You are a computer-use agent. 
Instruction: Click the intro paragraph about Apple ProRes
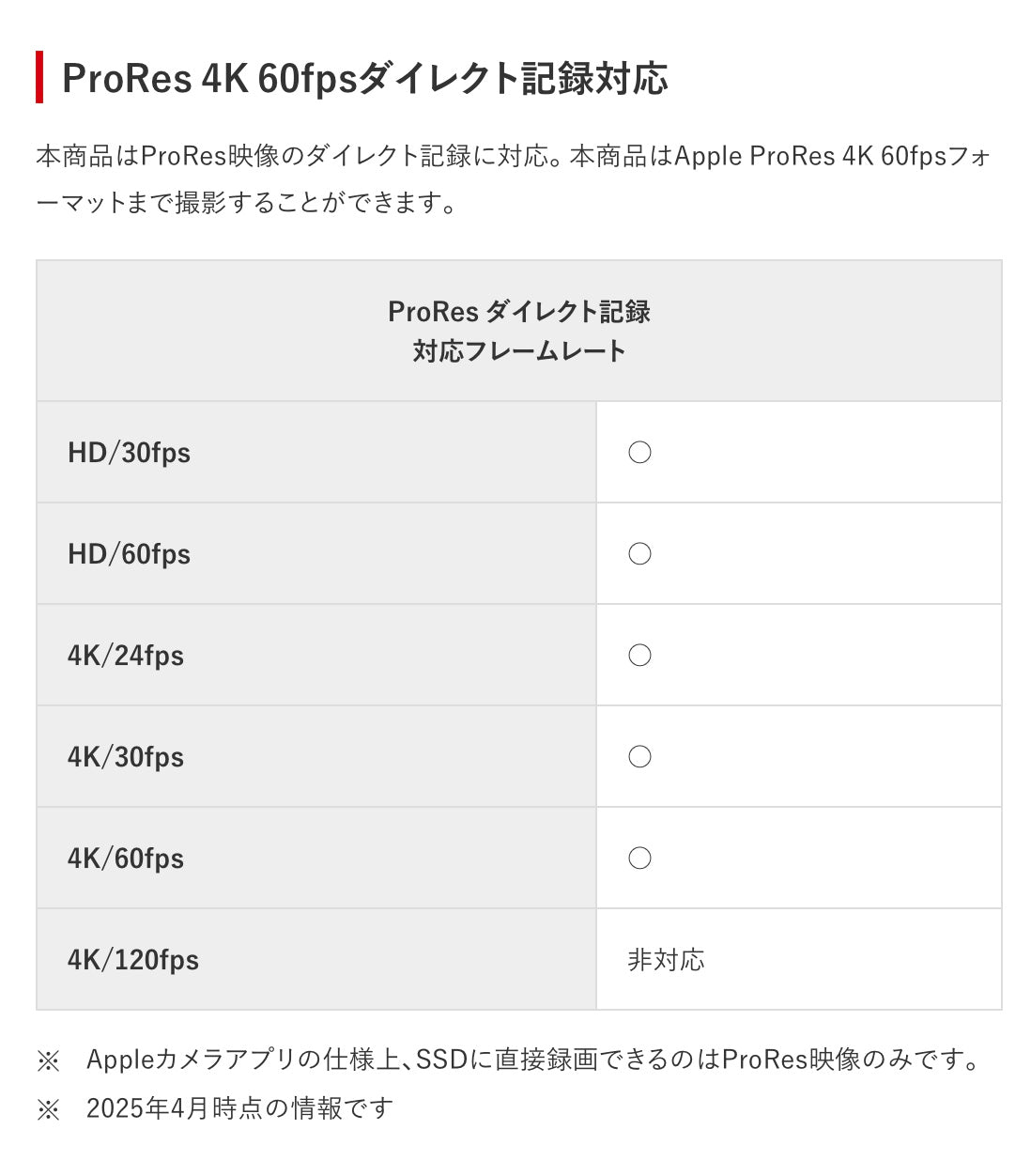514,178
